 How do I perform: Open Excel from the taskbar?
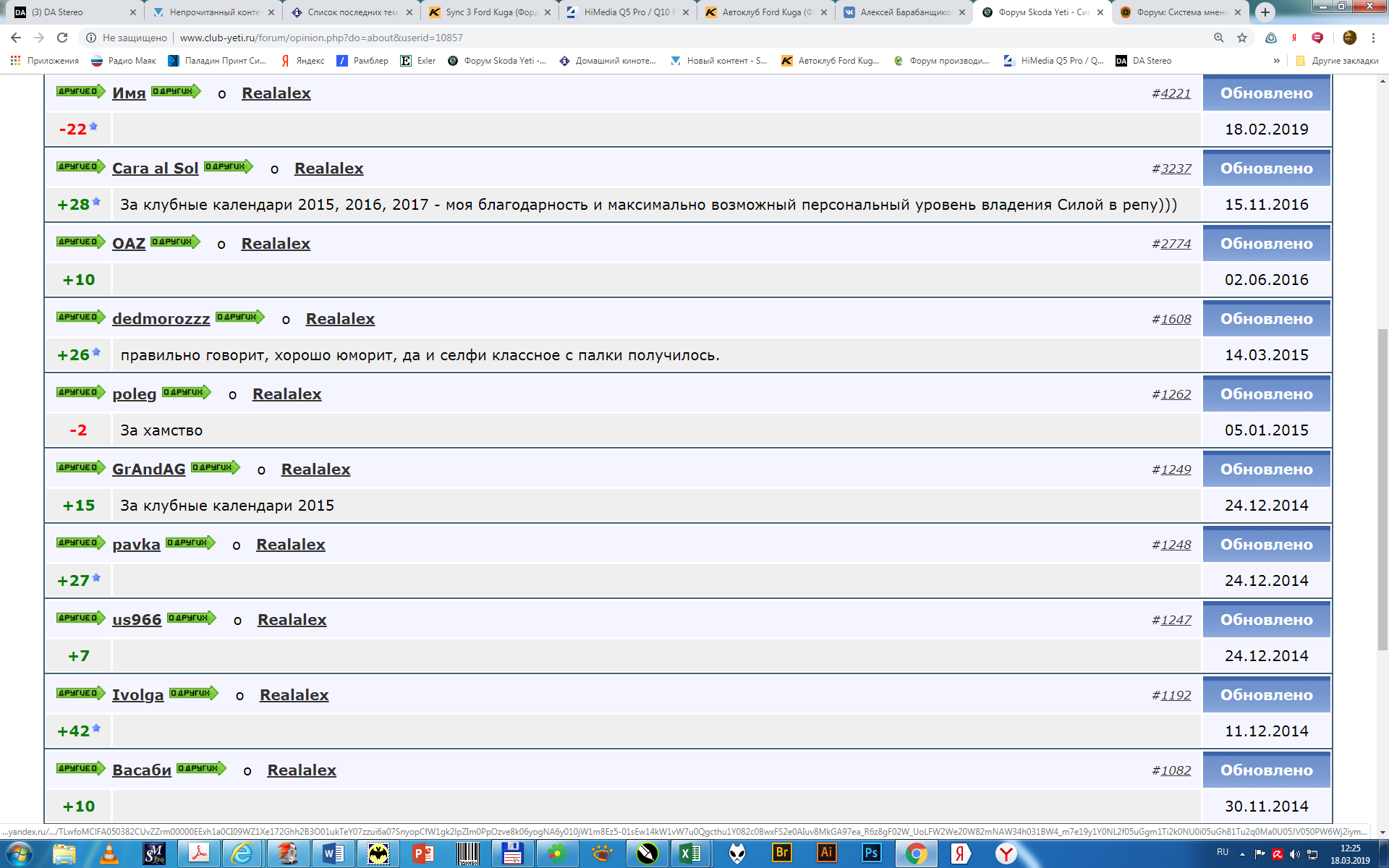pos(690,854)
